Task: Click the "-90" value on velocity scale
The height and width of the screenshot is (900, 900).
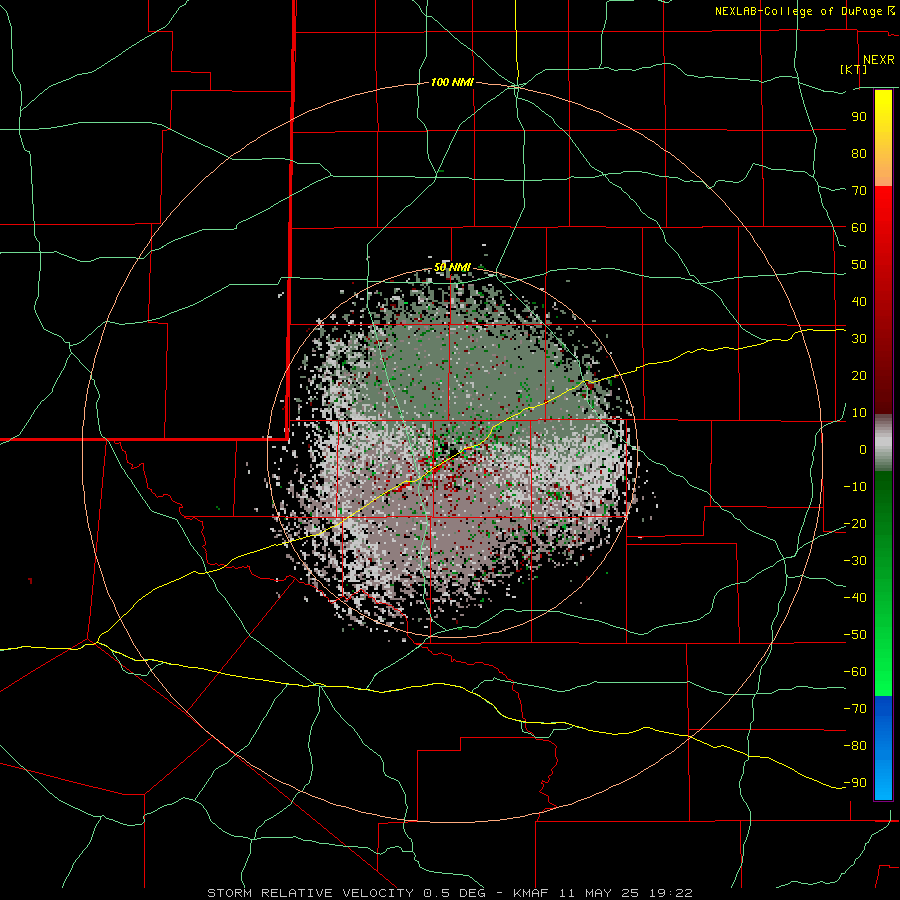Action: (x=856, y=783)
